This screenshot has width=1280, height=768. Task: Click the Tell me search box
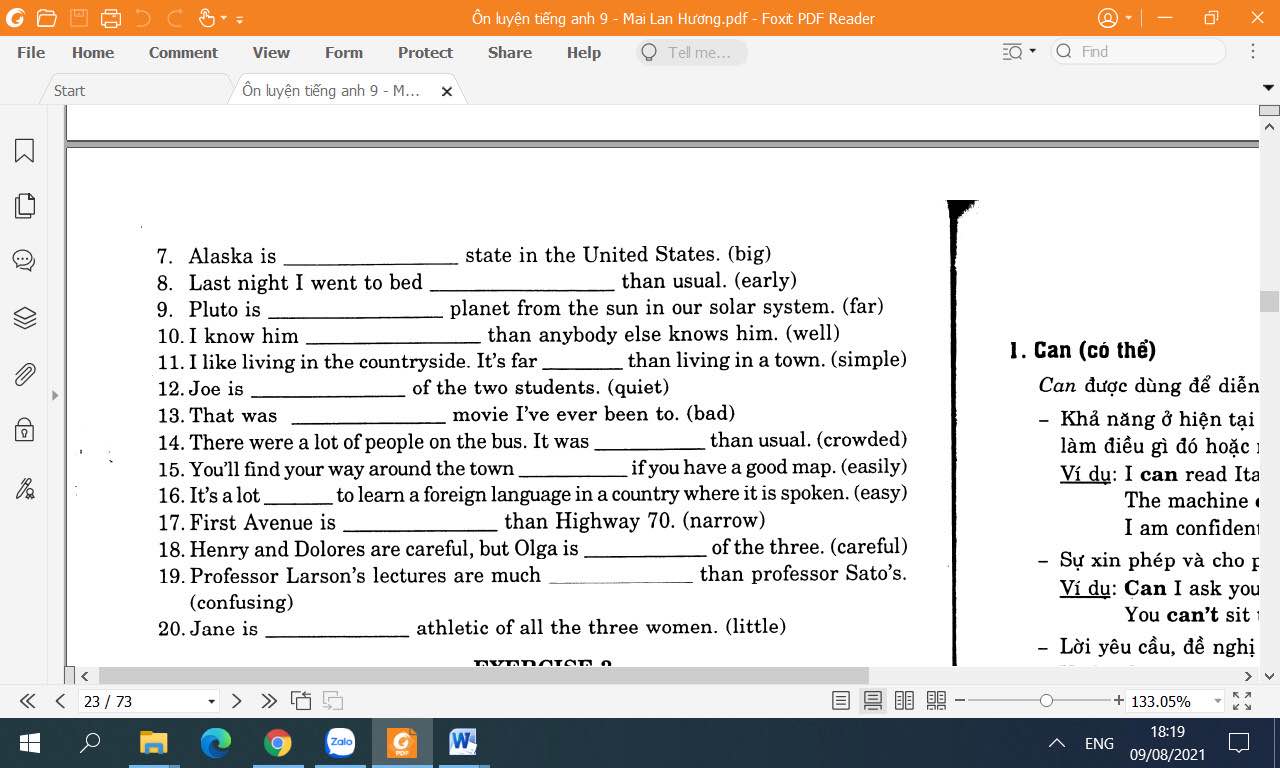click(692, 52)
